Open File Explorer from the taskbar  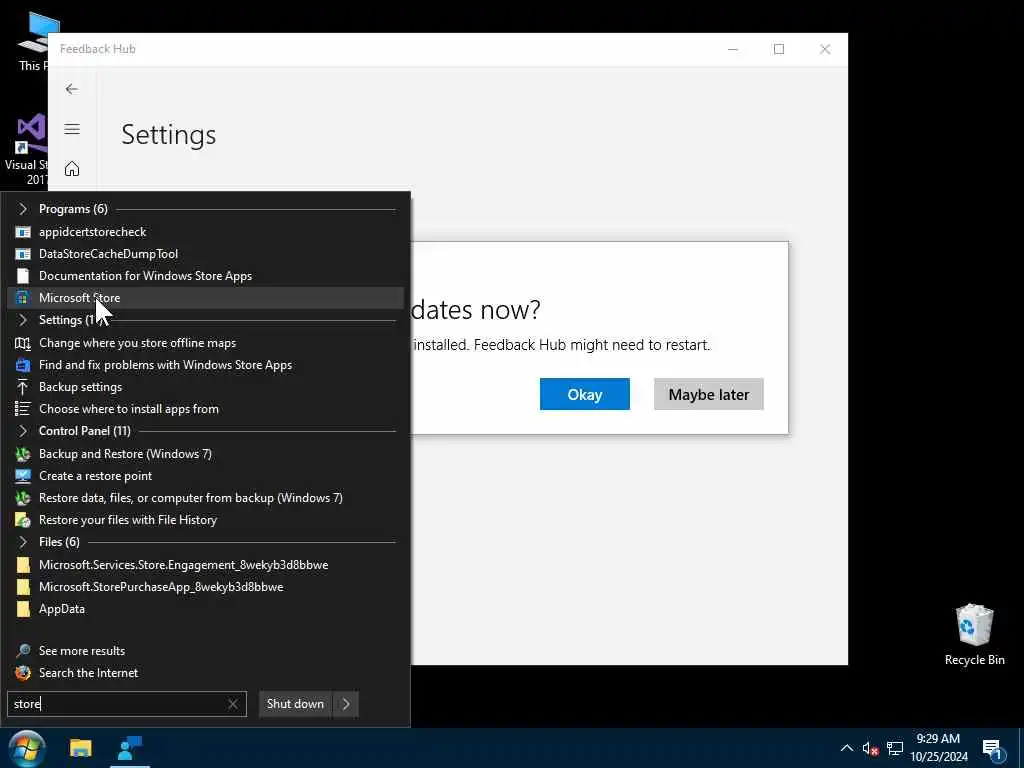click(81, 748)
